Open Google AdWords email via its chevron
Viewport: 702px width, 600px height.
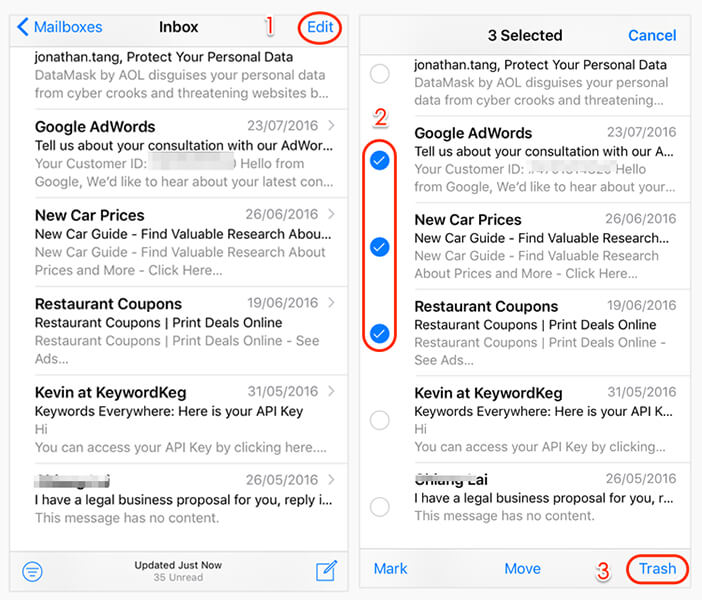331,125
